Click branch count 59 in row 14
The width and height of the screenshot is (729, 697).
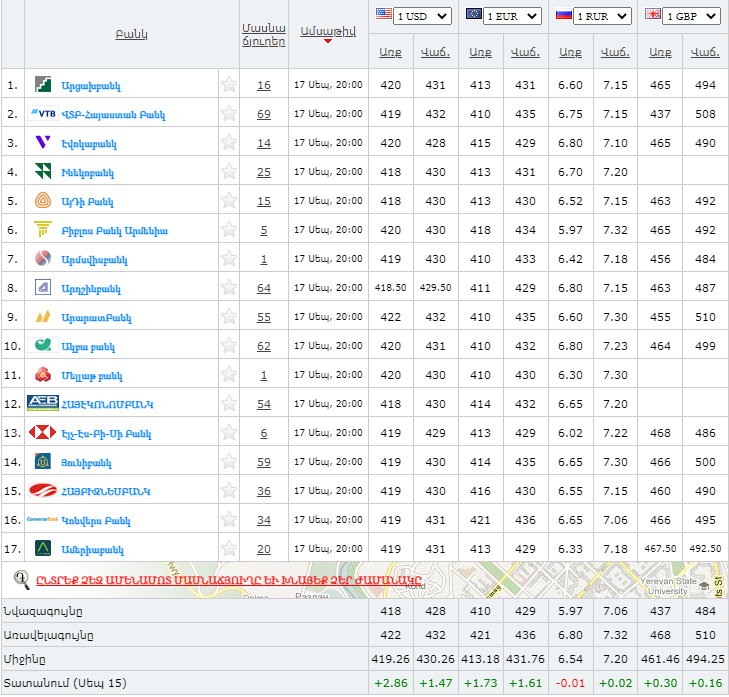(x=264, y=462)
